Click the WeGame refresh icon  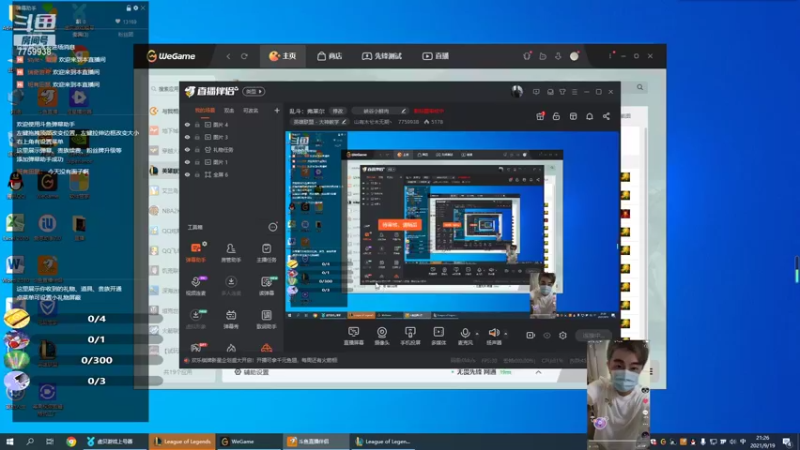[244, 56]
